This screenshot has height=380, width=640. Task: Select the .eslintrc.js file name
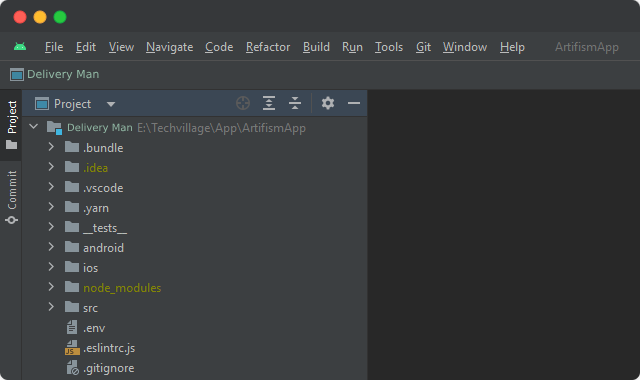point(109,348)
